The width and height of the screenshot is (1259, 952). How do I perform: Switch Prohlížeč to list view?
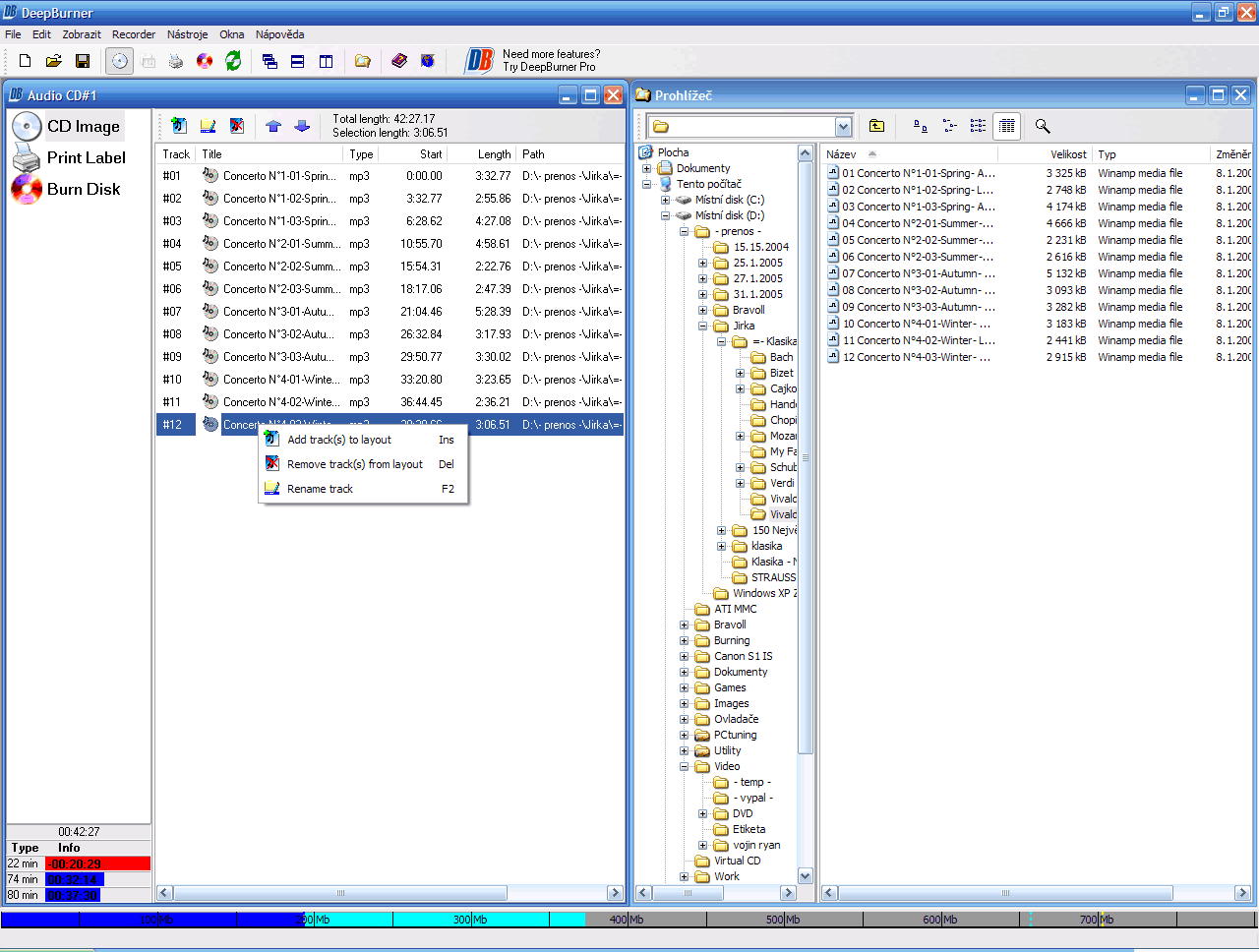coord(978,126)
